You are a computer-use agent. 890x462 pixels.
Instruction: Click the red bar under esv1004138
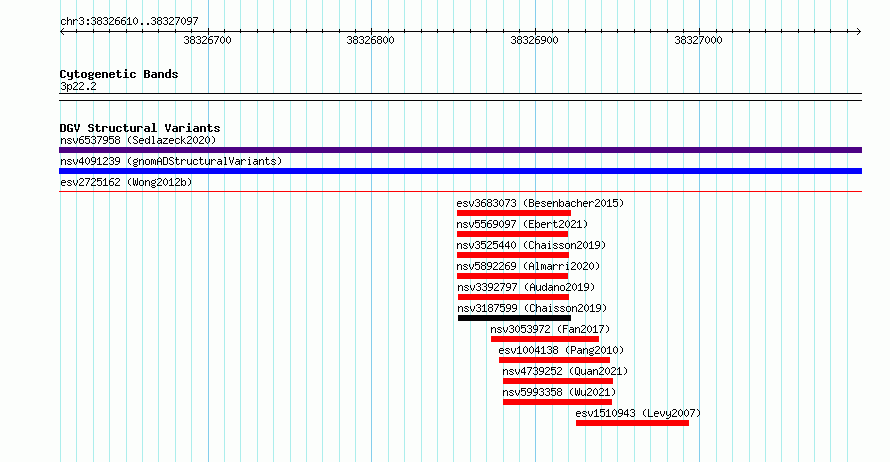pos(555,360)
